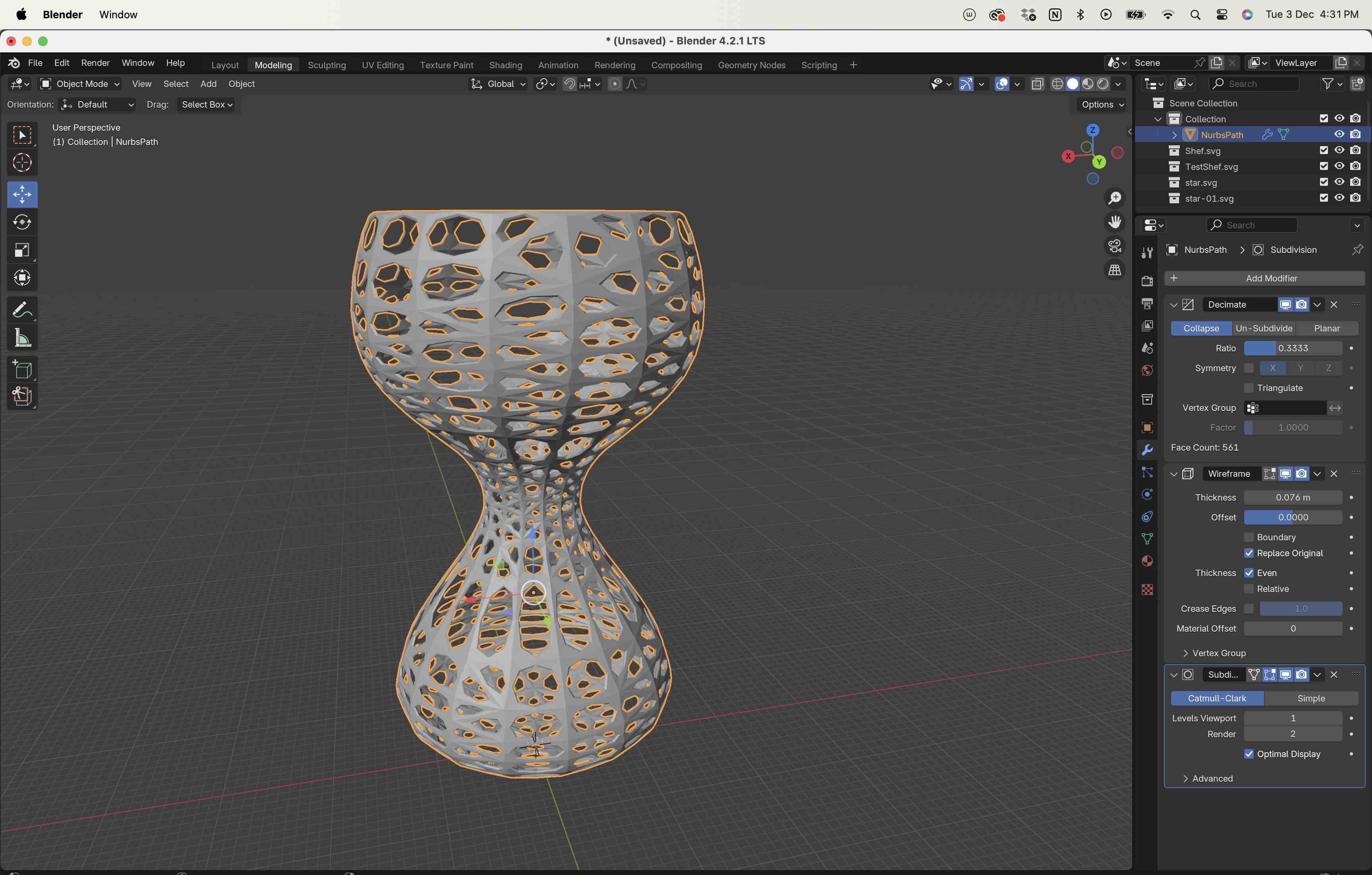Click the Wireframe Thickness field
Image resolution: width=1372 pixels, height=875 pixels.
pyautogui.click(x=1293, y=497)
